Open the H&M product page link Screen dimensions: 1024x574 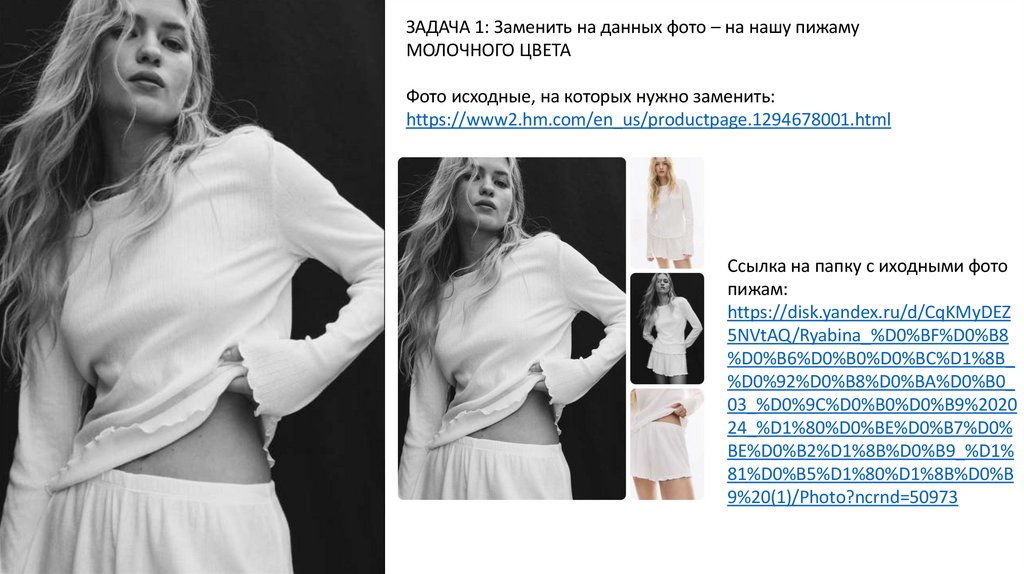tap(648, 120)
